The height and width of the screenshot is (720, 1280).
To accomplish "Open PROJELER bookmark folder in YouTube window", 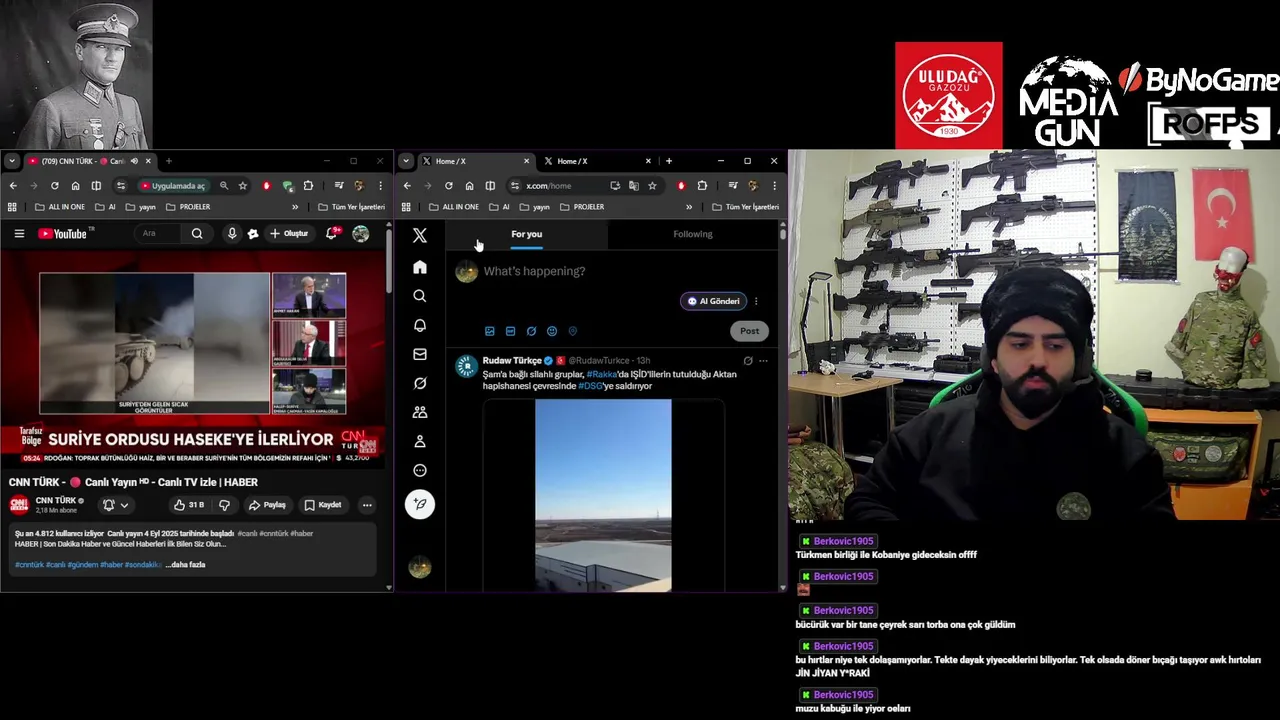I will coord(188,207).
